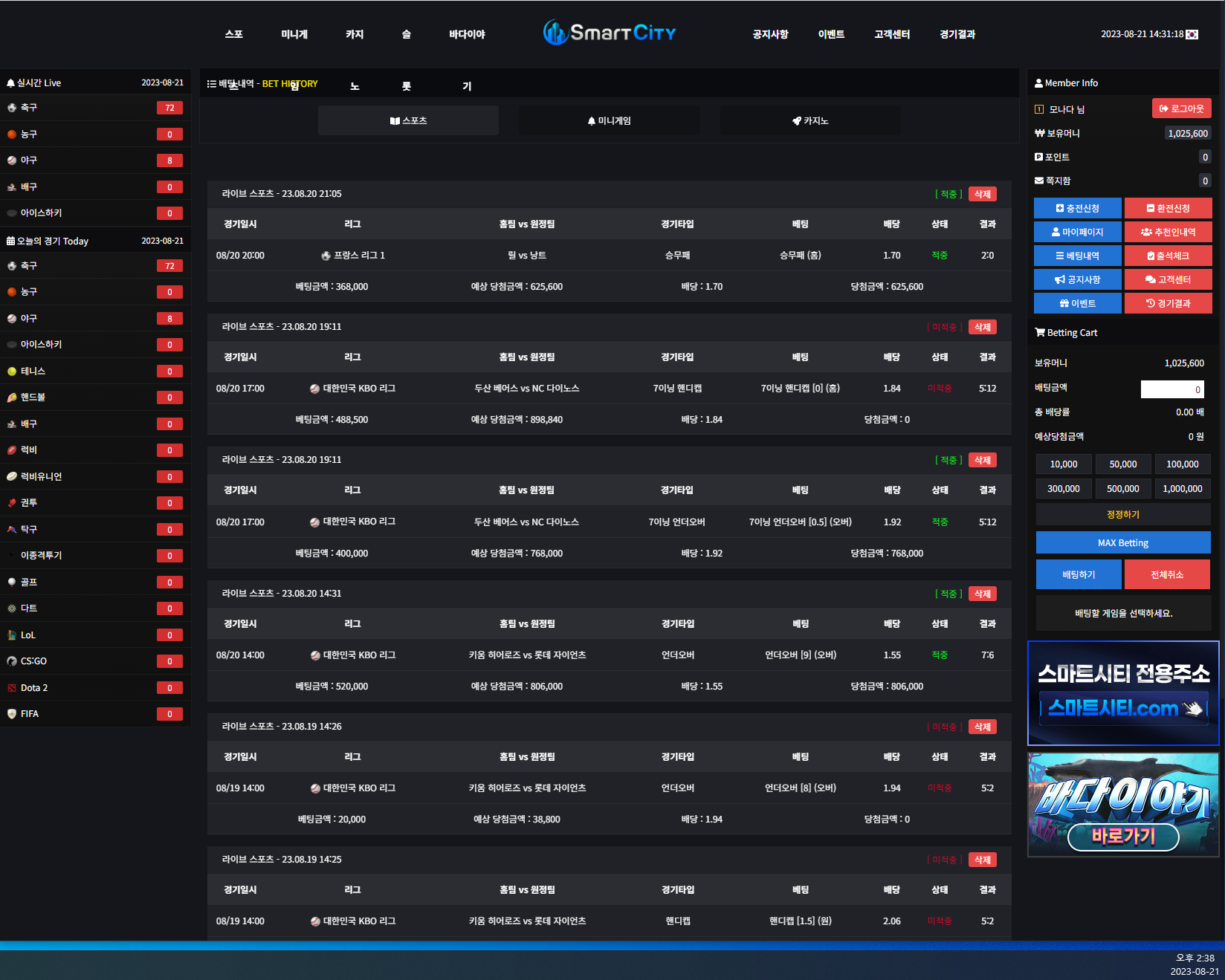Click the Korean flag language icon
The height and width of the screenshot is (980, 1225).
coord(1192,34)
